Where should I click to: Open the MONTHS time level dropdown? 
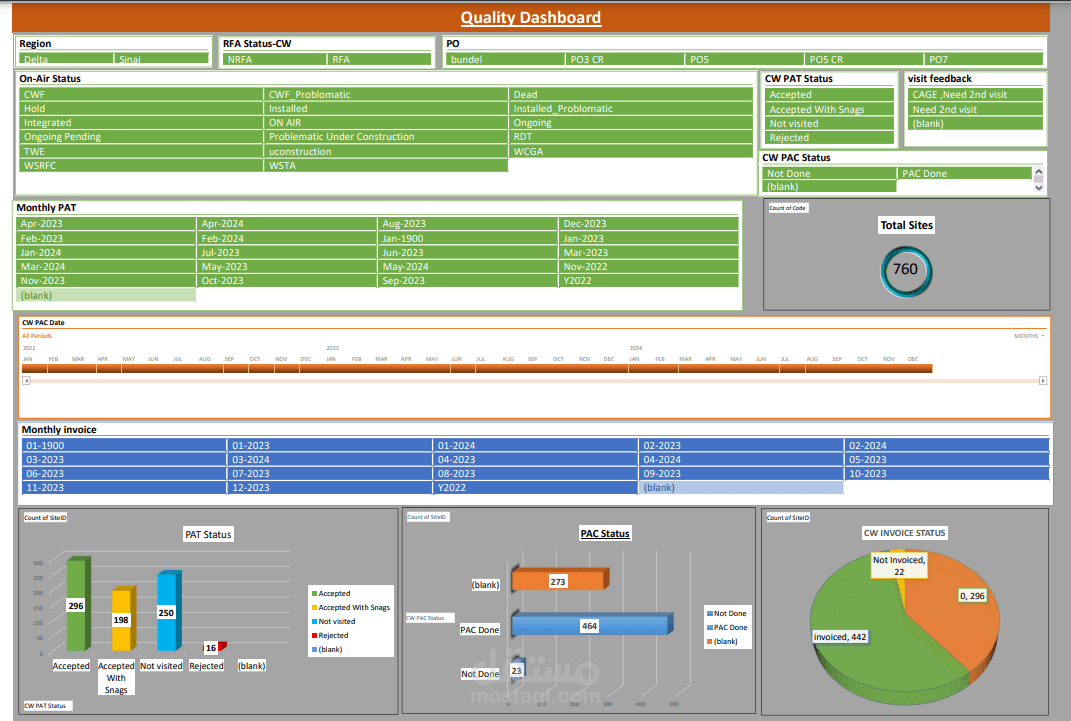point(1029,336)
